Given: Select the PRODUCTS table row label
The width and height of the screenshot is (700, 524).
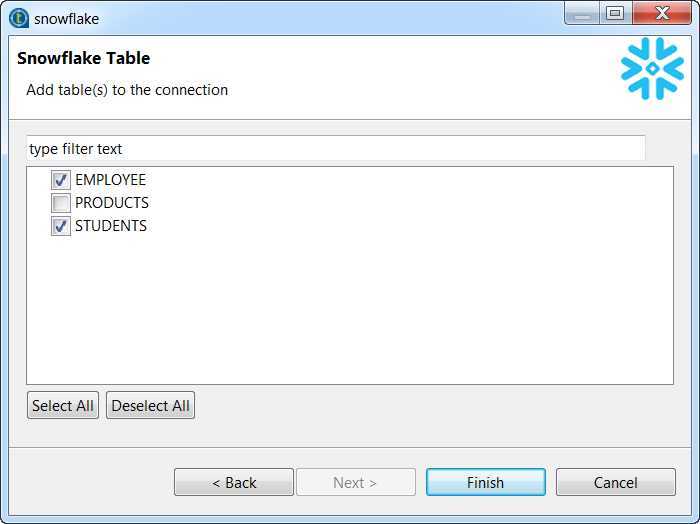Looking at the screenshot, I should pos(112,203).
